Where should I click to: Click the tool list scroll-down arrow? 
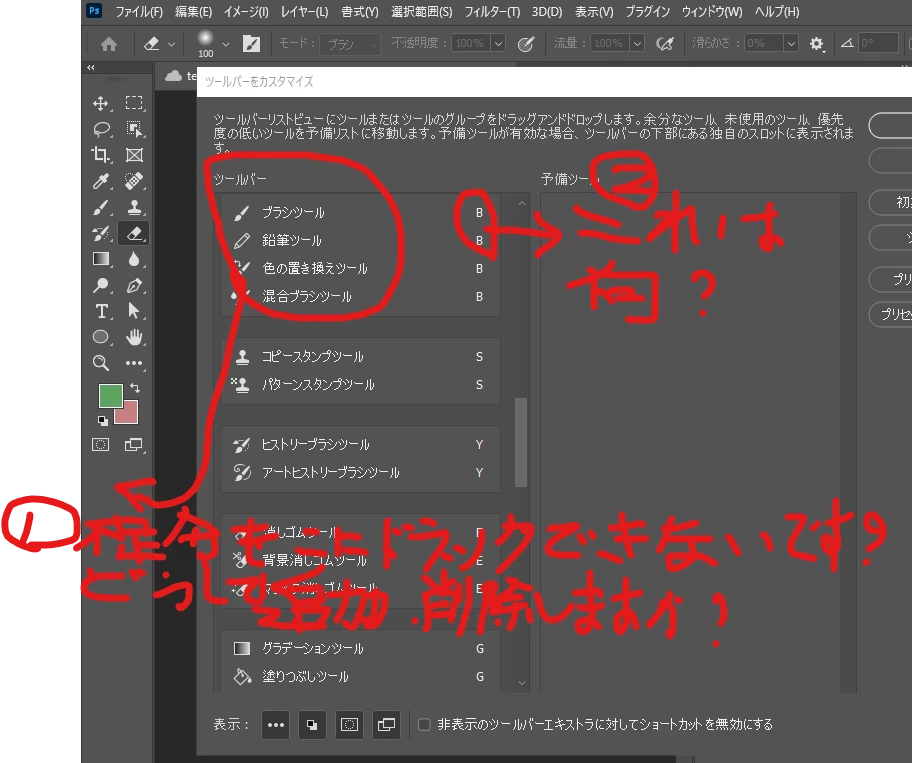coord(522,683)
